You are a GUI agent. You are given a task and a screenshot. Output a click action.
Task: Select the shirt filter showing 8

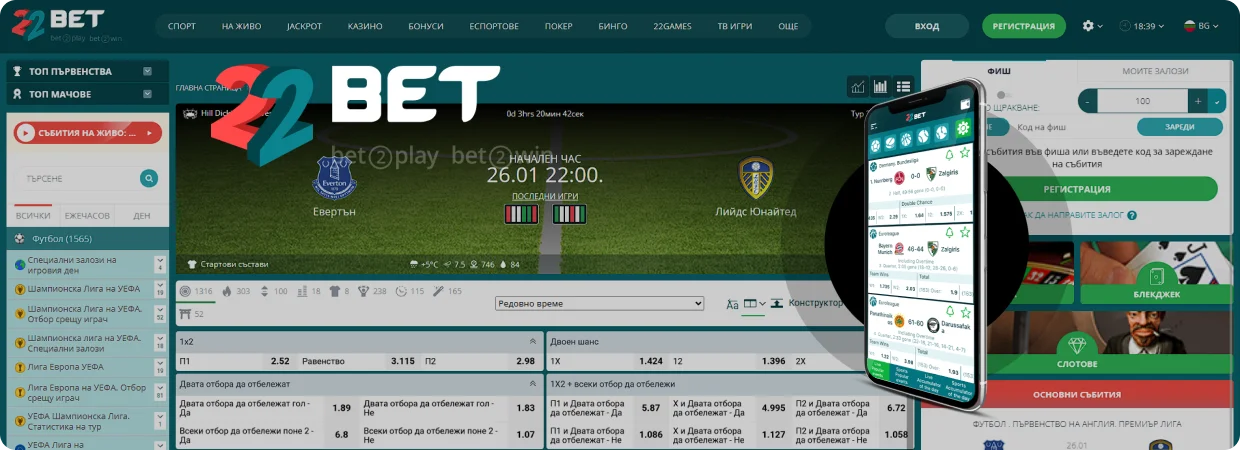(333, 291)
